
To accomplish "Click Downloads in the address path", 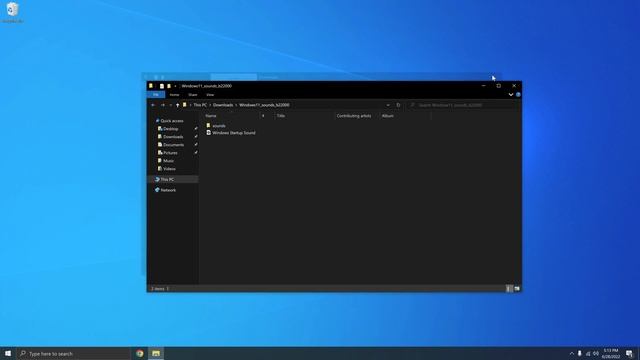I will click(x=223, y=105).
